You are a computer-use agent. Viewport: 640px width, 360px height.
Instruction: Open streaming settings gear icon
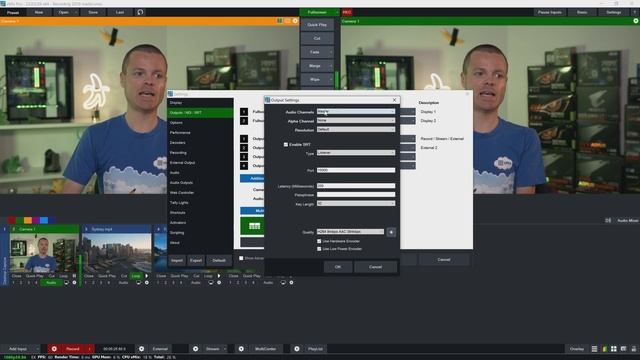[196, 349]
